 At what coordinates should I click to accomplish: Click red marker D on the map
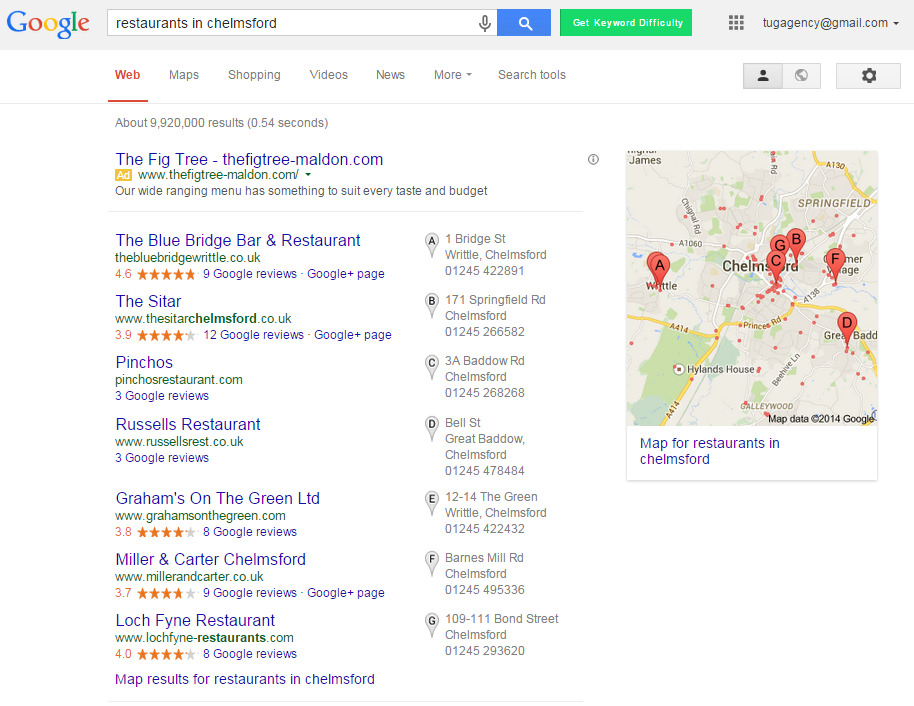click(x=847, y=331)
